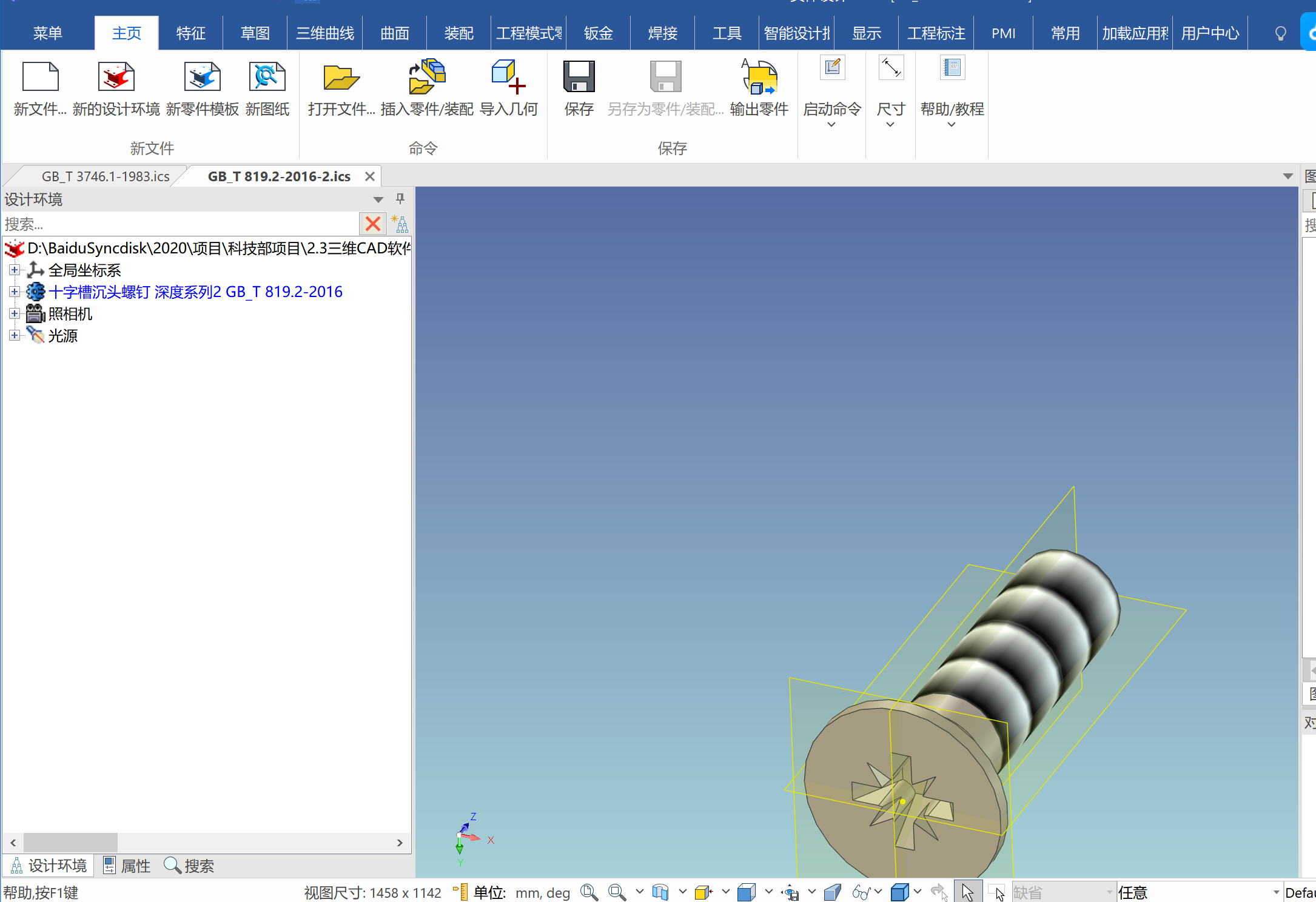Click the 打开文件 folder icon
This screenshot has height=902, width=1316.
(341, 77)
